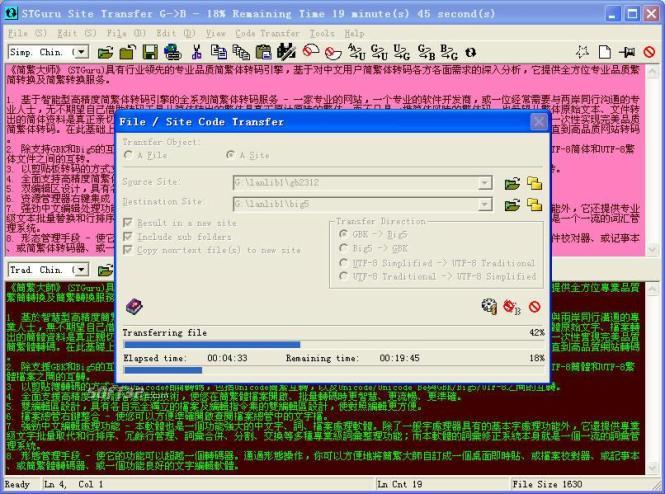The width and height of the screenshot is (665, 494).
Task: Click scroll down arrow of green text pane
Action: tap(652, 467)
